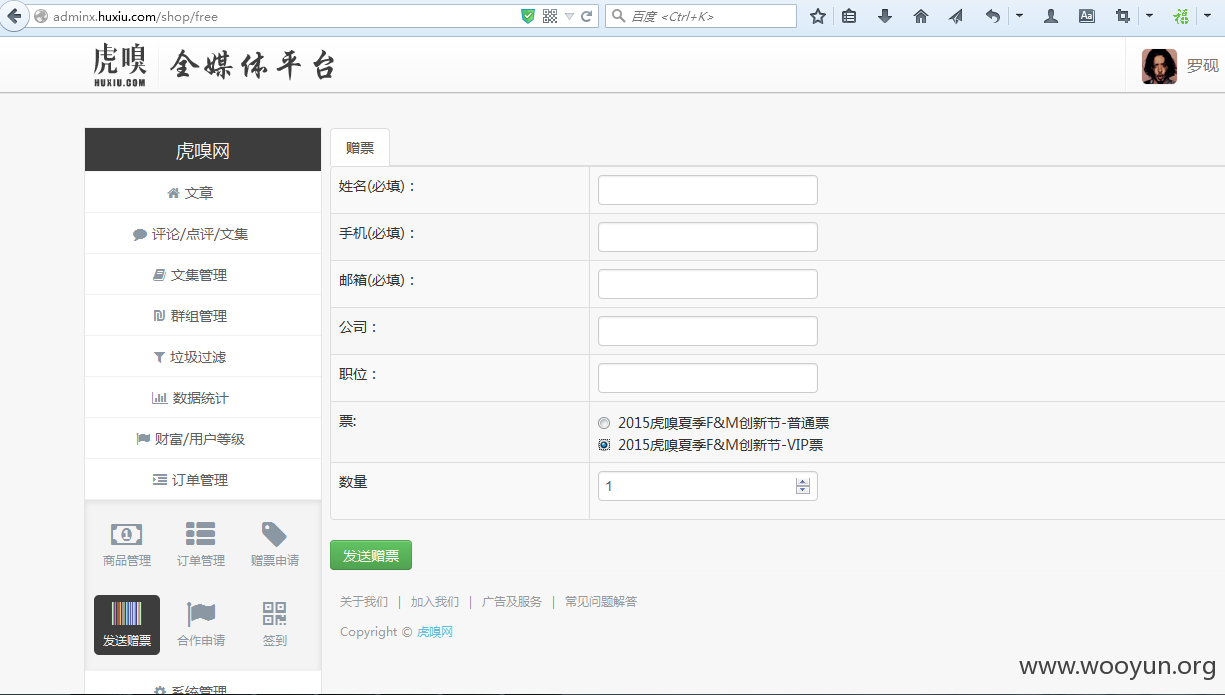Image resolution: width=1225 pixels, height=695 pixels.
Task: Click the green 发送赠票 button
Action: point(371,555)
